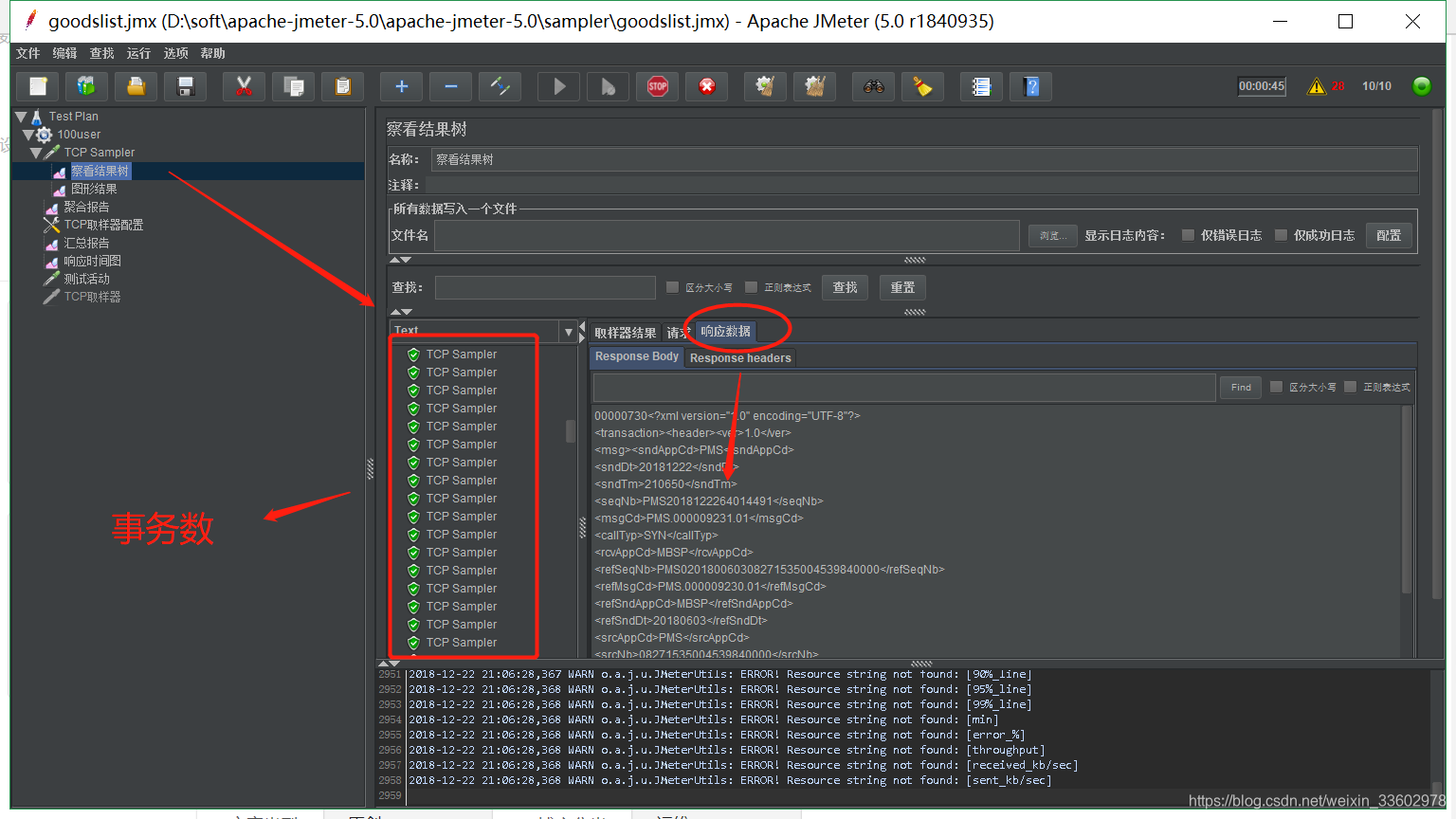Select 汇总报告 in the tree
Image resolution: width=1456 pixels, height=819 pixels.
click(86, 243)
